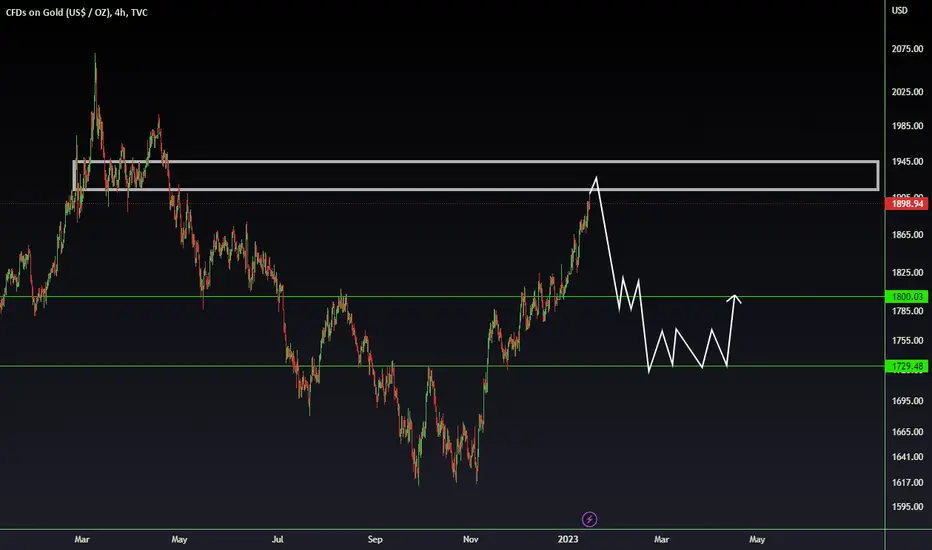Click the Nov label on time axis
This screenshot has width=932, height=550.
pyautogui.click(x=470, y=539)
